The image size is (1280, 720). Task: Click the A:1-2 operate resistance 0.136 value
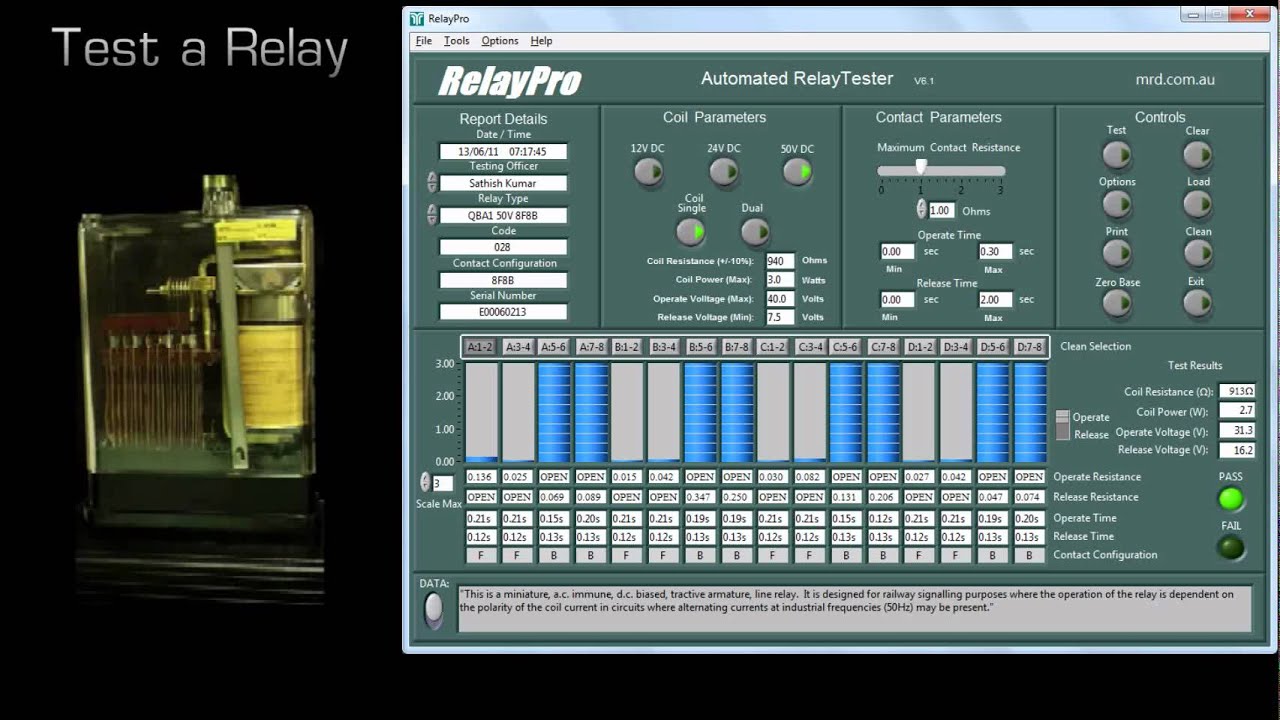point(480,477)
